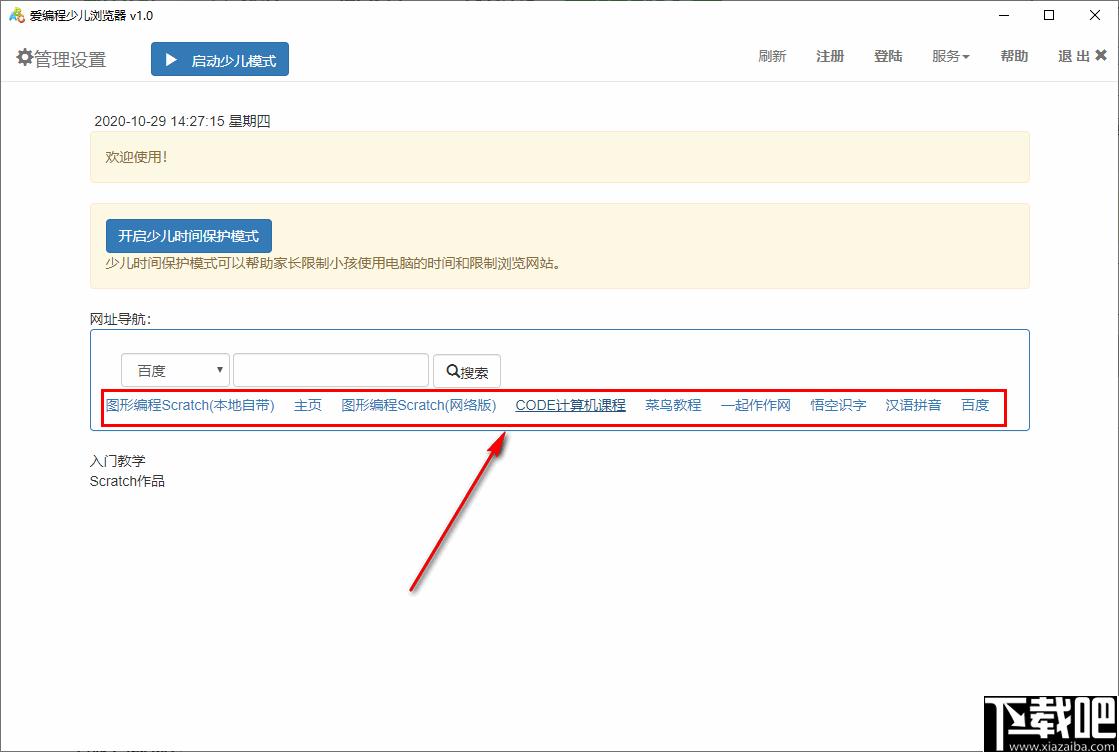The width and height of the screenshot is (1119, 752).
Task: Click the 欢迎使用! welcome message
Action: pos(136,157)
